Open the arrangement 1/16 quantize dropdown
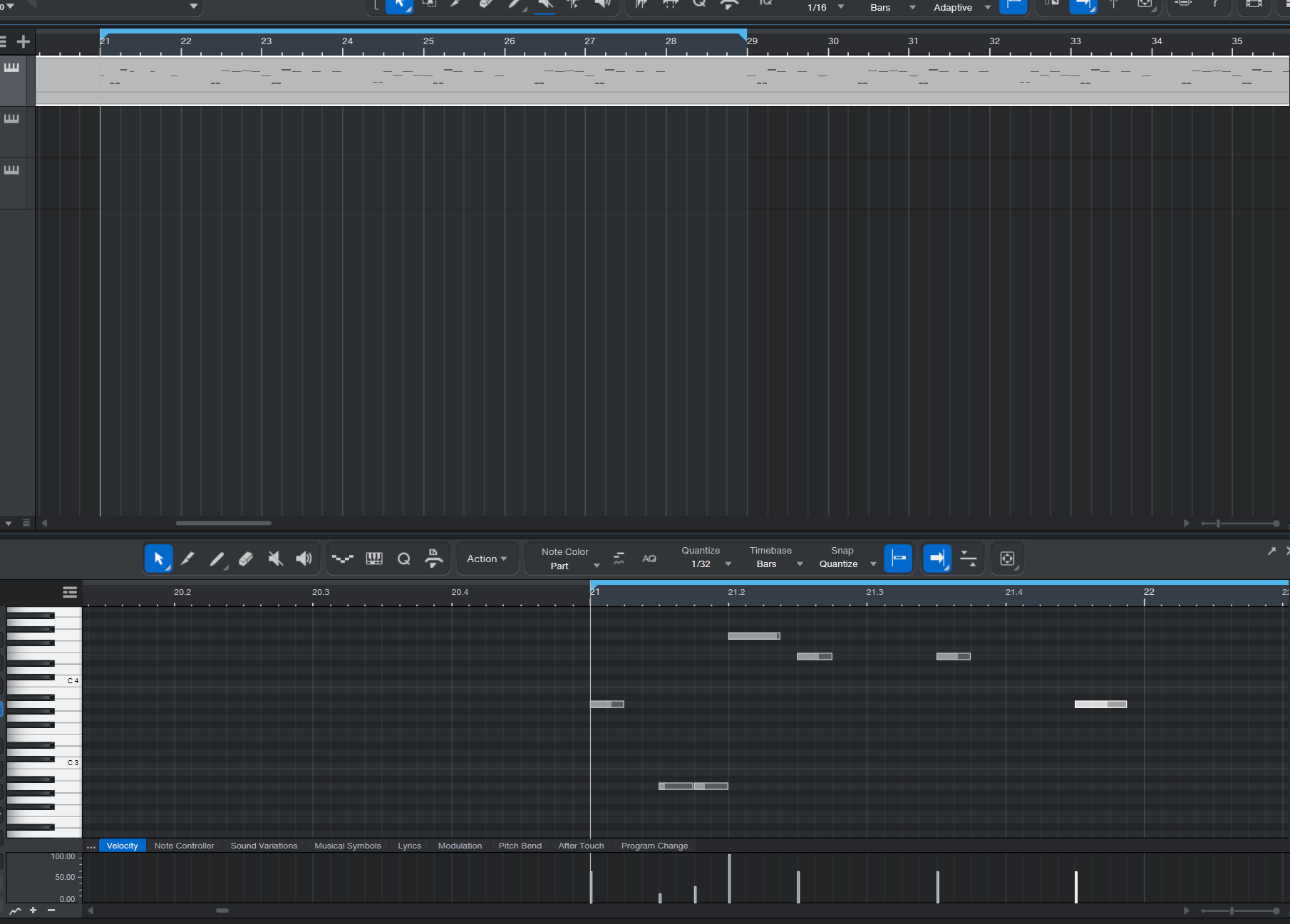The image size is (1290, 924). click(x=825, y=7)
